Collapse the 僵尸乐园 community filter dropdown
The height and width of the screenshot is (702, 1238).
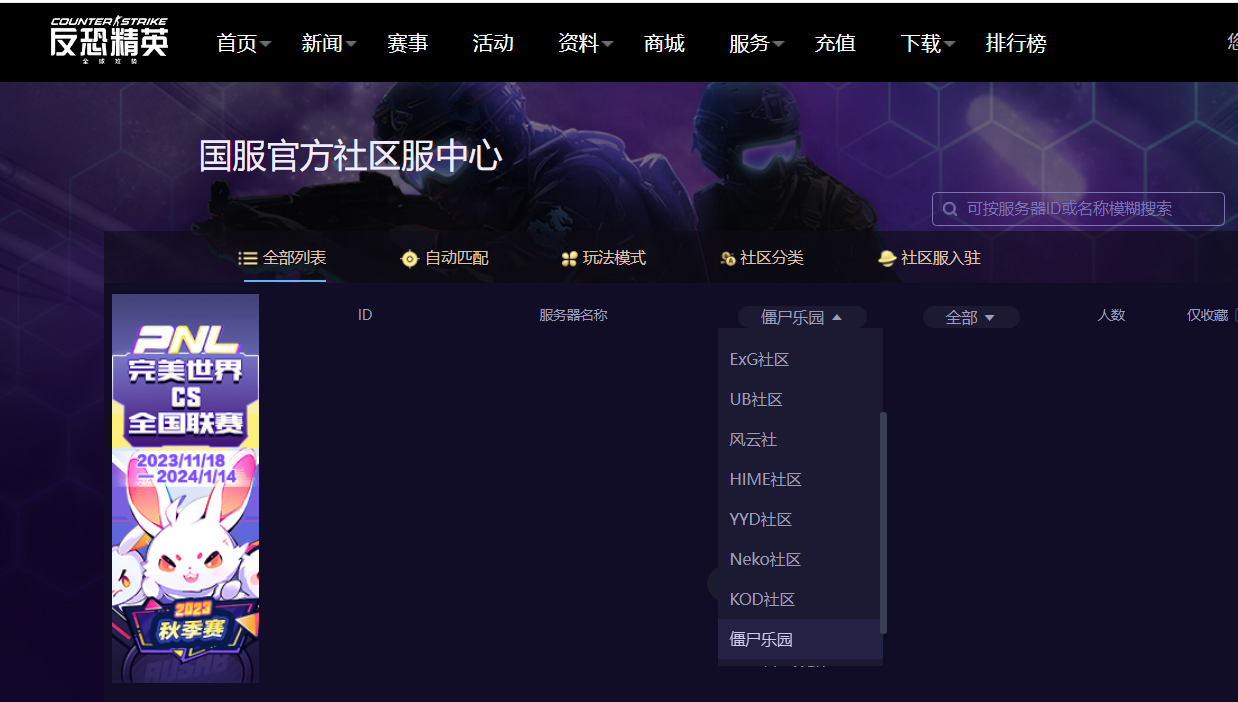pos(802,317)
